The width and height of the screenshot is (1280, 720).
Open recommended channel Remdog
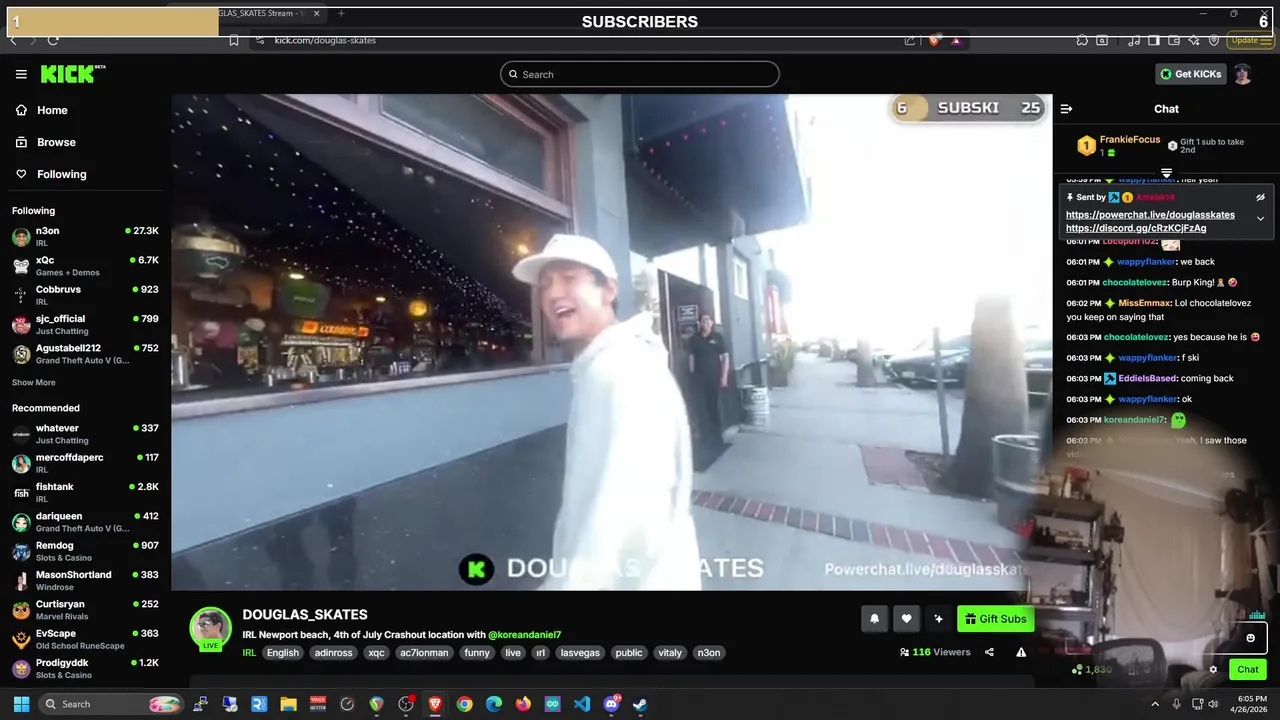85,551
